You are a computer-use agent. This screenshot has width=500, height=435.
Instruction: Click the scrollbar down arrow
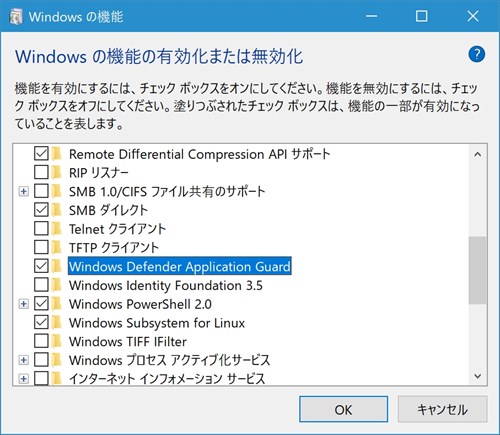tap(477, 376)
